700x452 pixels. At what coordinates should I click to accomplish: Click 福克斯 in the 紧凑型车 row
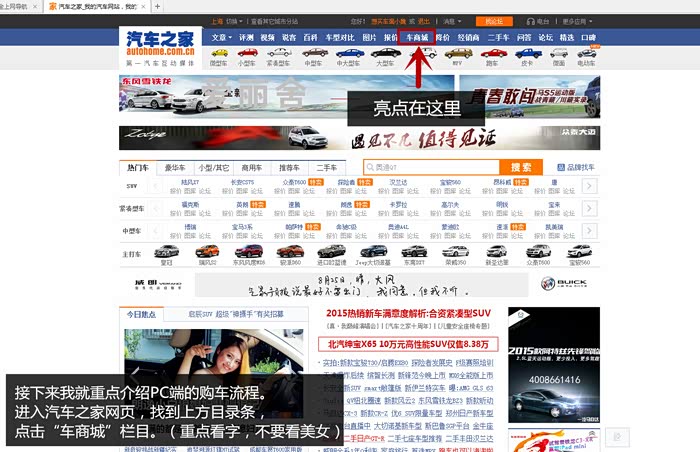point(190,205)
